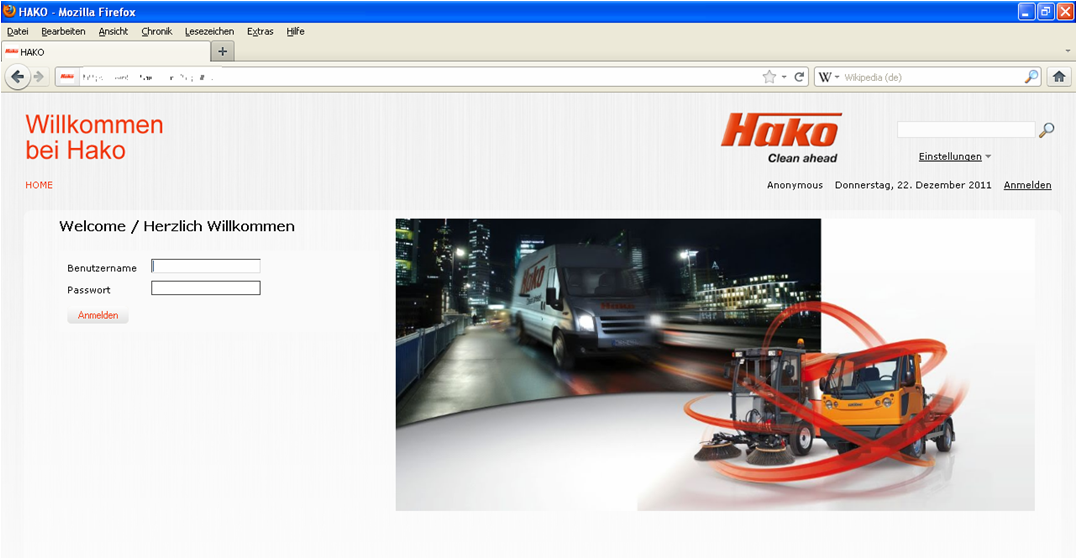Open the address bar history dropdown arrow
The height and width of the screenshot is (559, 1077).
tap(784, 77)
